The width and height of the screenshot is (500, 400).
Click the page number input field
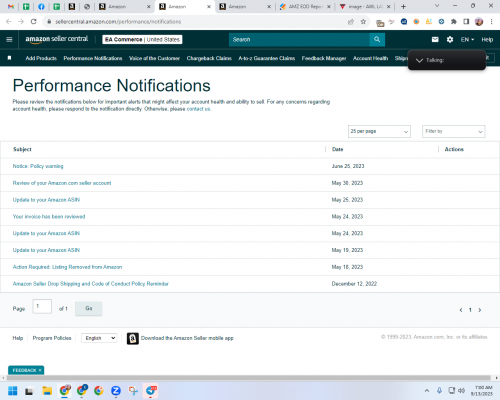42,306
